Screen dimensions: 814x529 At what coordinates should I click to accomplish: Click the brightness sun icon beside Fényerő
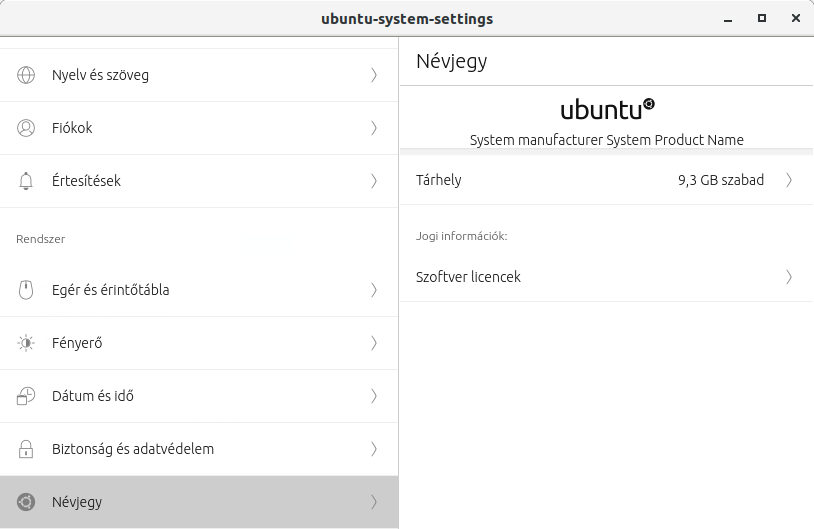point(26,343)
